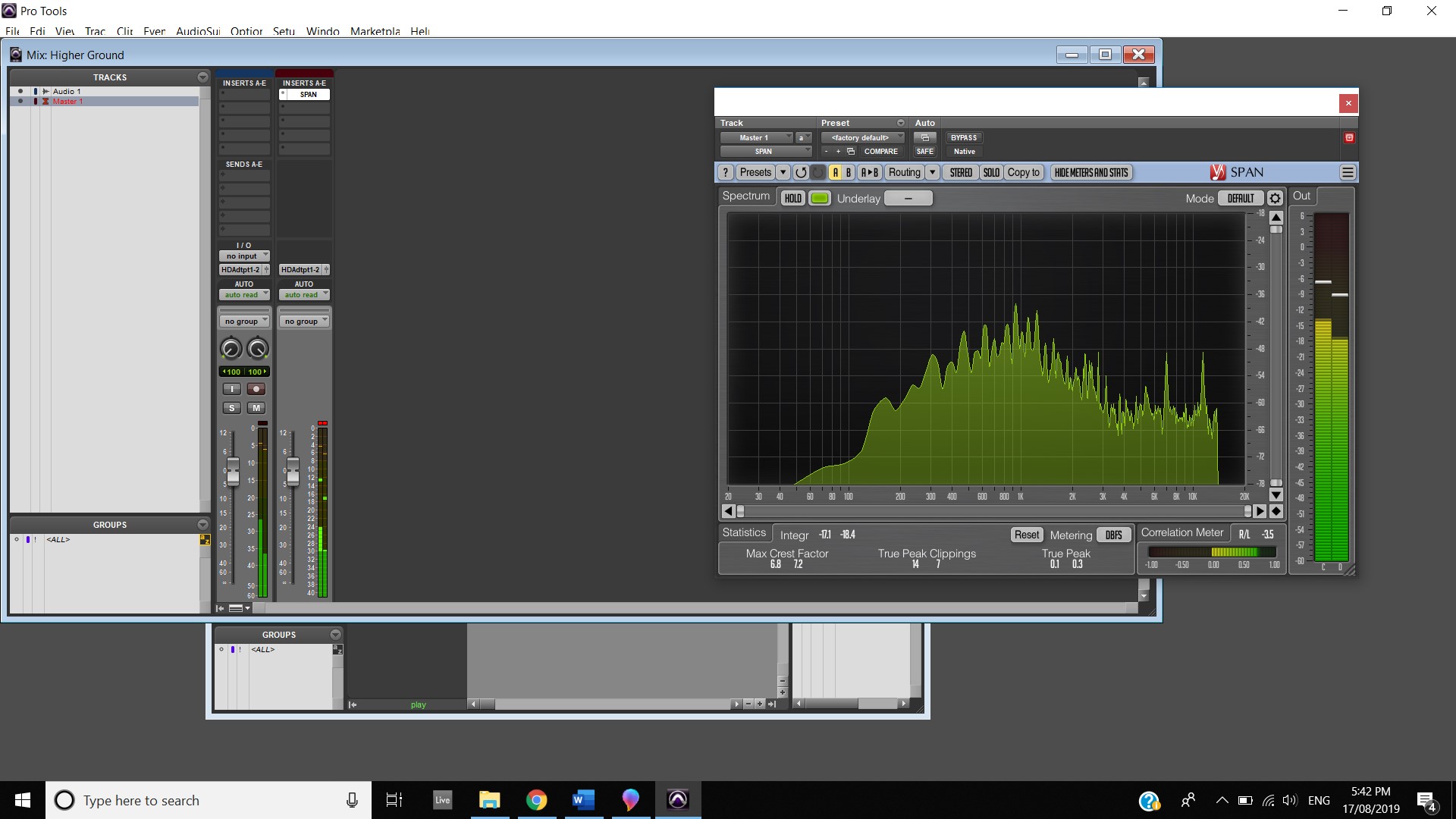Screen dimensions: 1456x819
Task: Mute the Audio 1 track
Action: (256, 408)
